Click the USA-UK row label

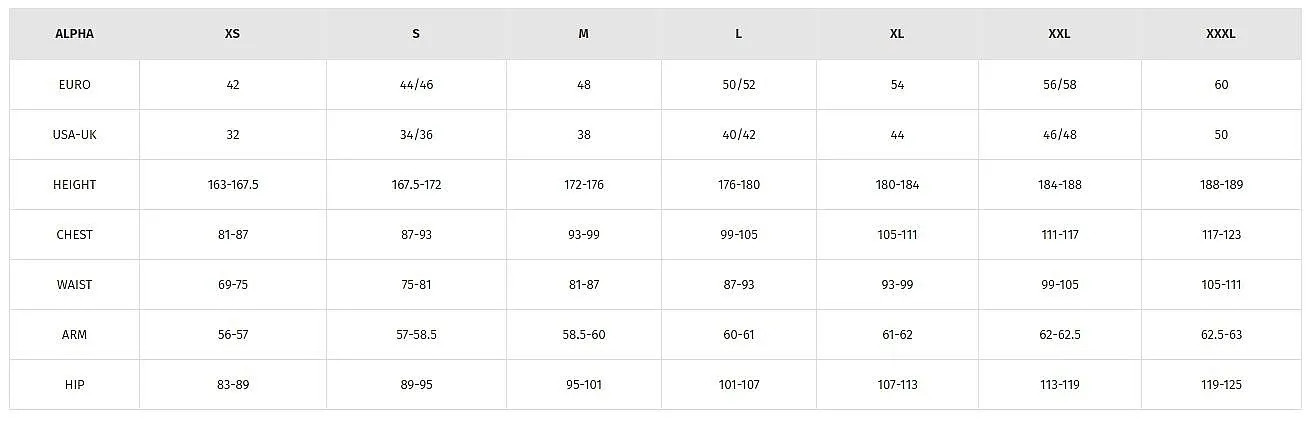point(74,135)
